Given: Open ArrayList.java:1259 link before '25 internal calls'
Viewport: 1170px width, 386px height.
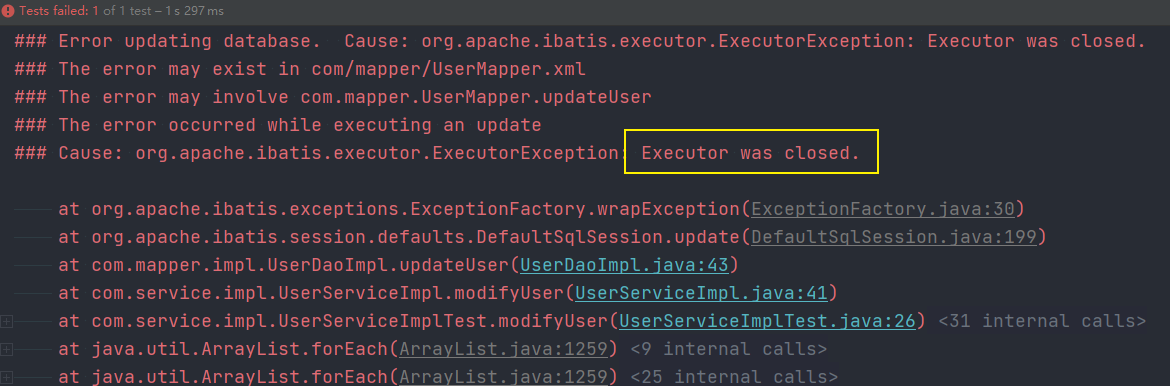Looking at the screenshot, I should pyautogui.click(x=508, y=376).
